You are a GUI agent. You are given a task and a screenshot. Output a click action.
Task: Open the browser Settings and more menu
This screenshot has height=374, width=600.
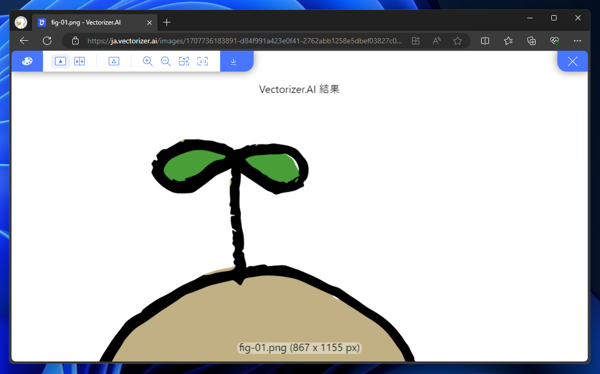click(x=577, y=41)
